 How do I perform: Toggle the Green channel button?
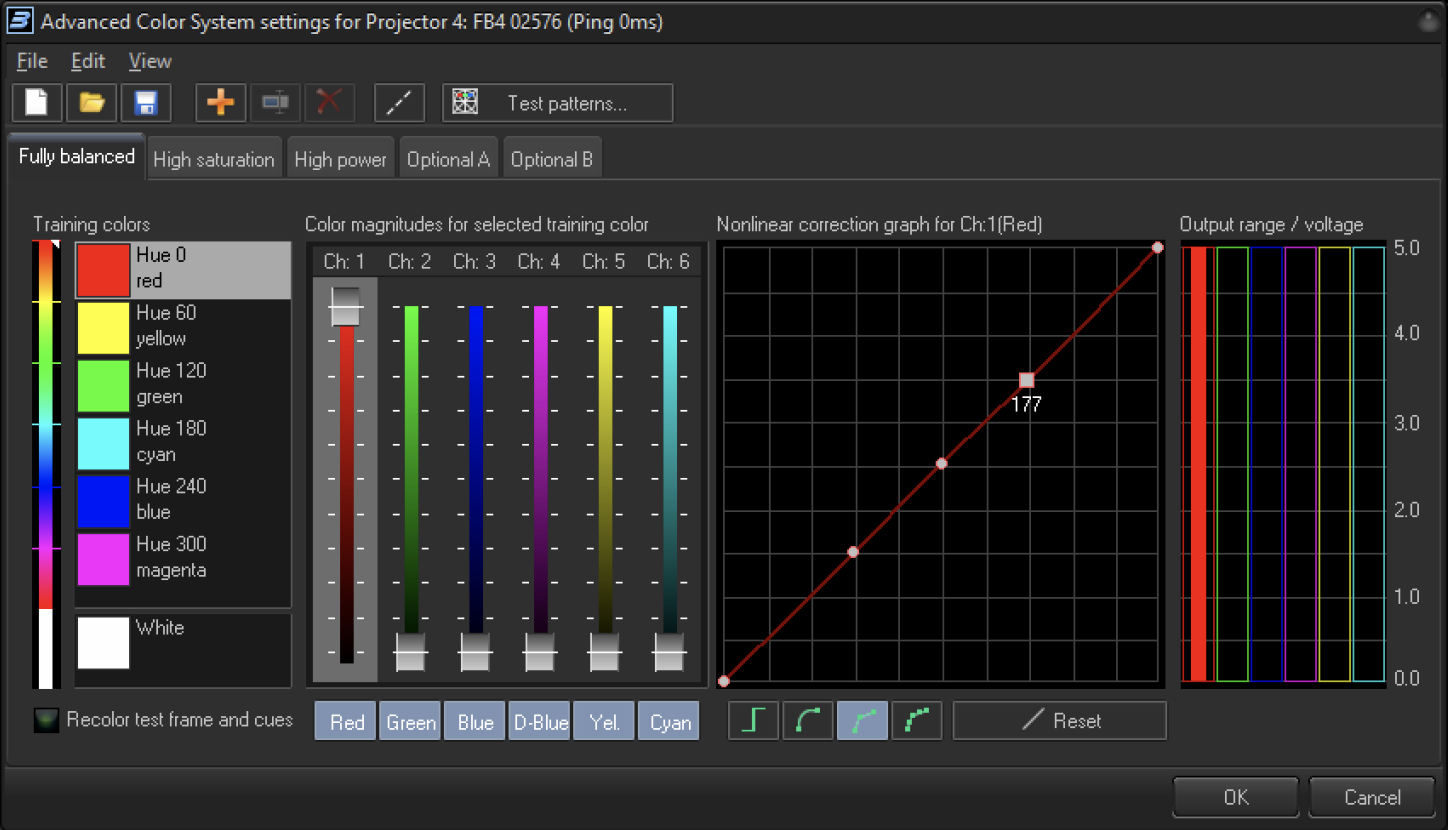[x=411, y=722]
